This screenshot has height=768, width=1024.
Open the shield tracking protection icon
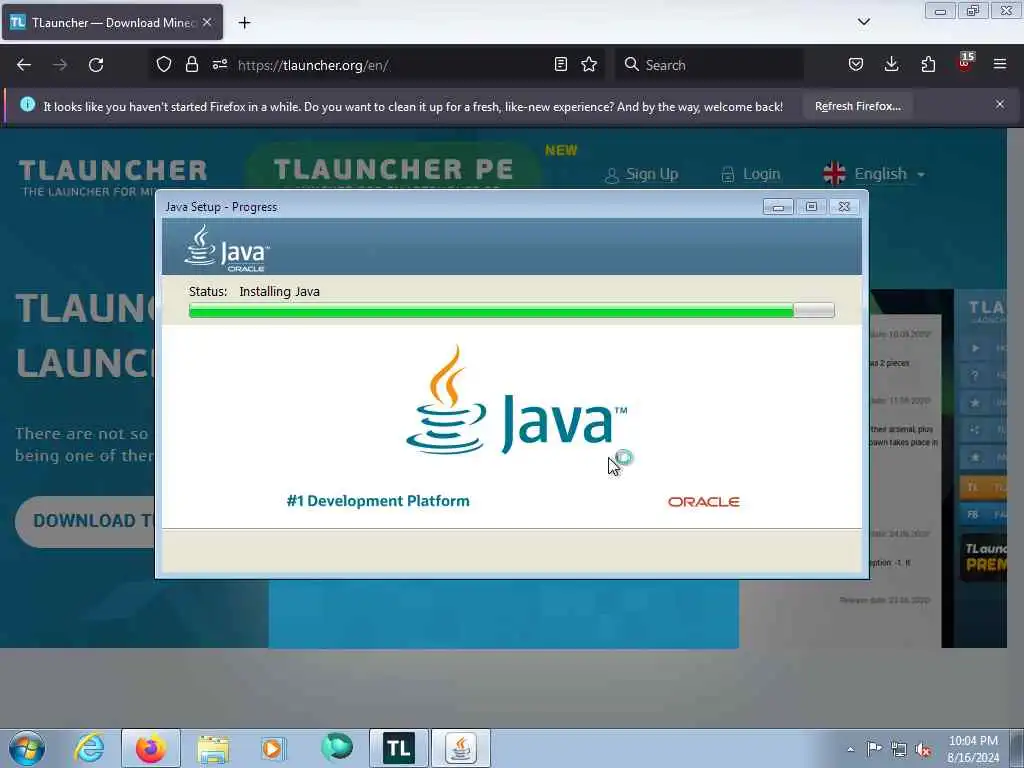click(164, 64)
